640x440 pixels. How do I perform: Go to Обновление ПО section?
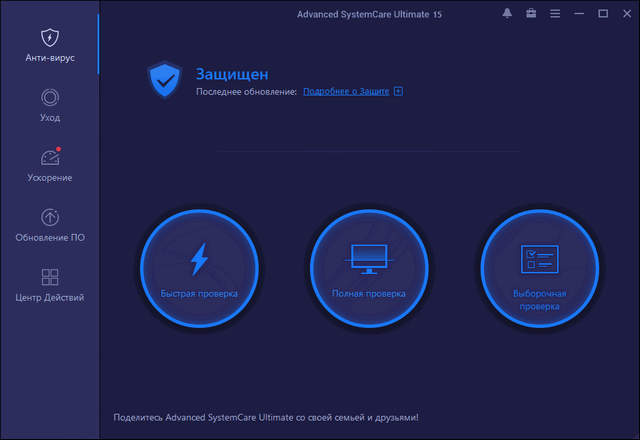click(x=50, y=225)
